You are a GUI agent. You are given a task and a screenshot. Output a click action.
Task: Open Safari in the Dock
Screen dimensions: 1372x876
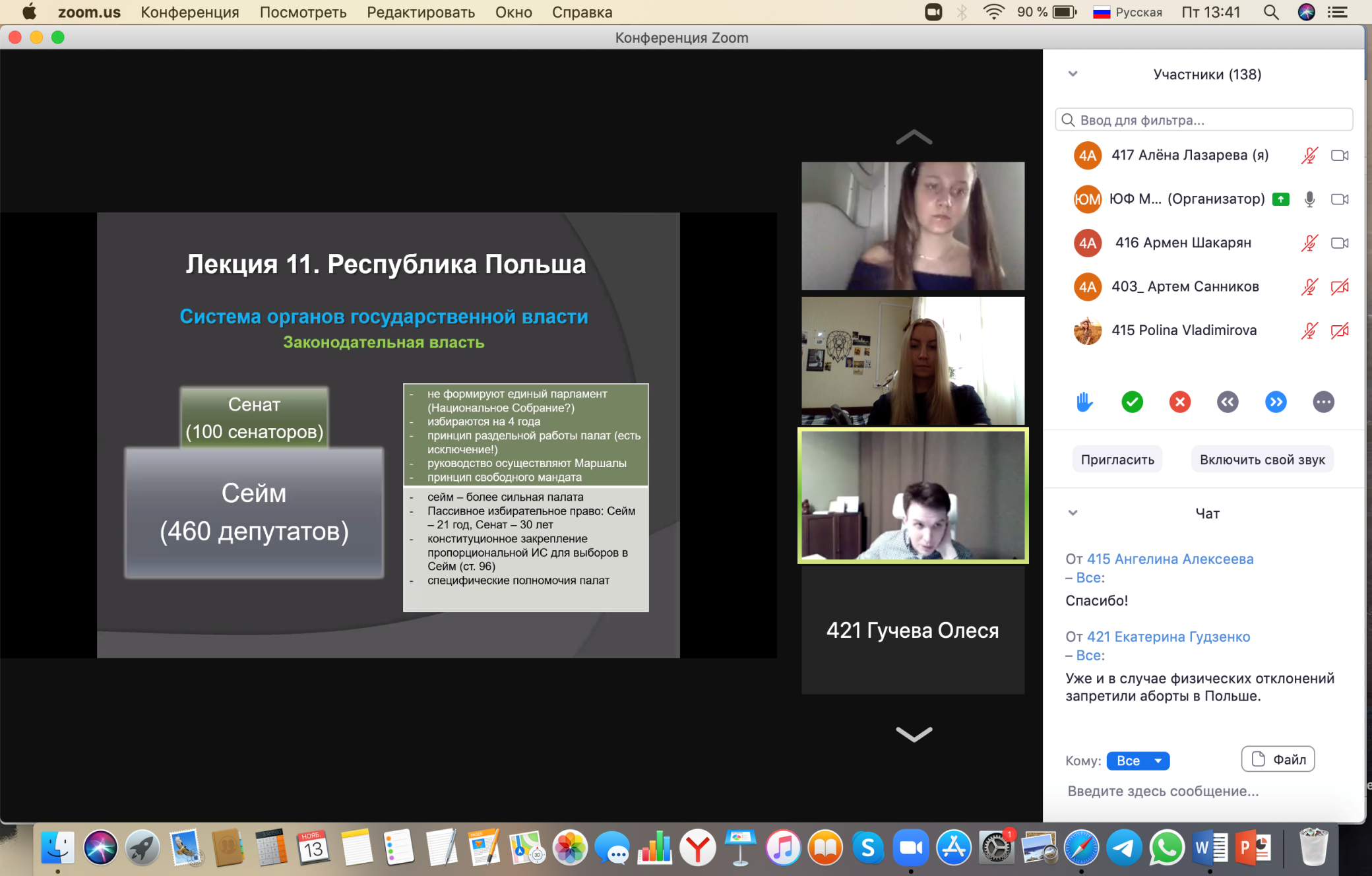[1080, 848]
